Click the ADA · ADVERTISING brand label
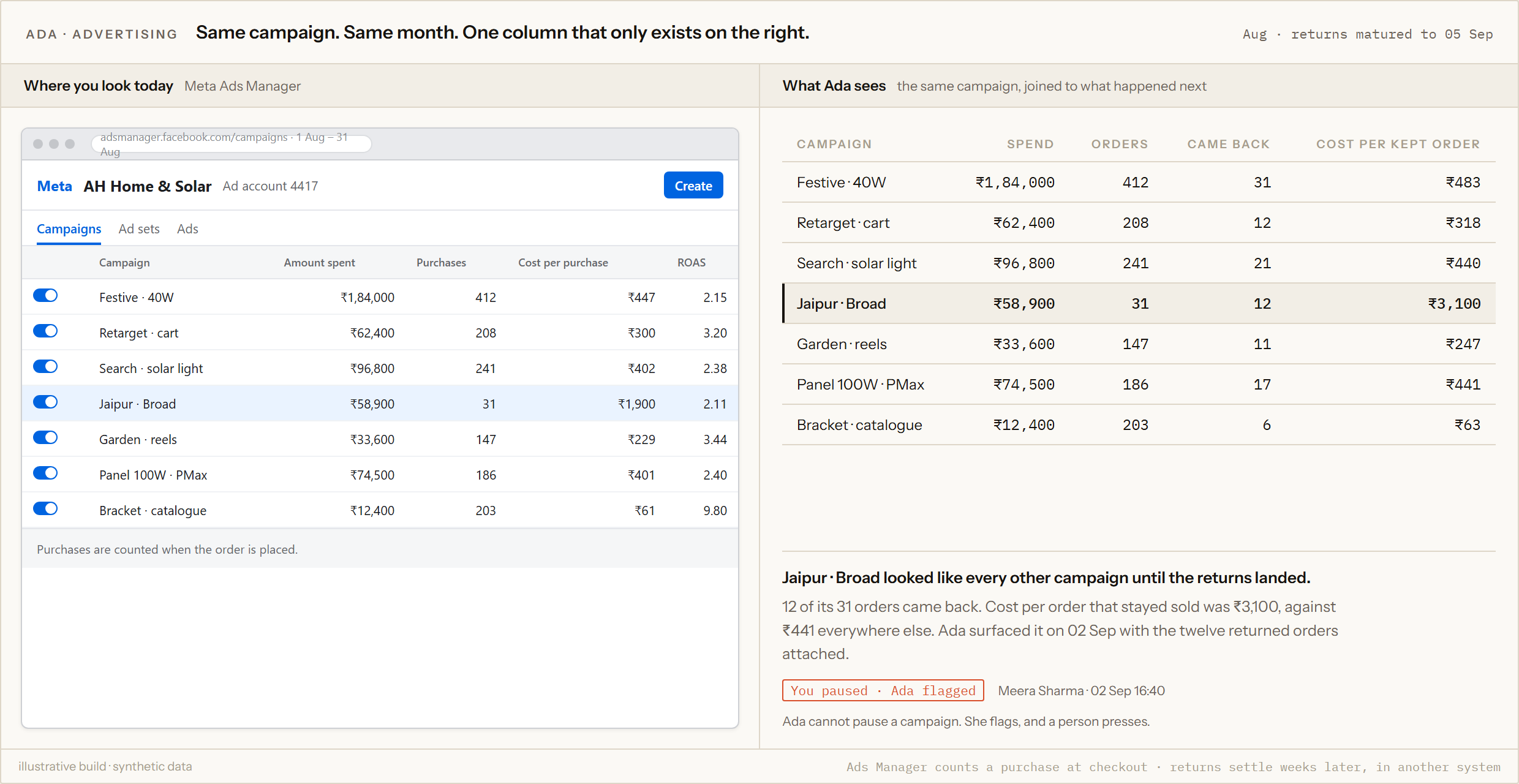The width and height of the screenshot is (1519, 784). point(102,34)
